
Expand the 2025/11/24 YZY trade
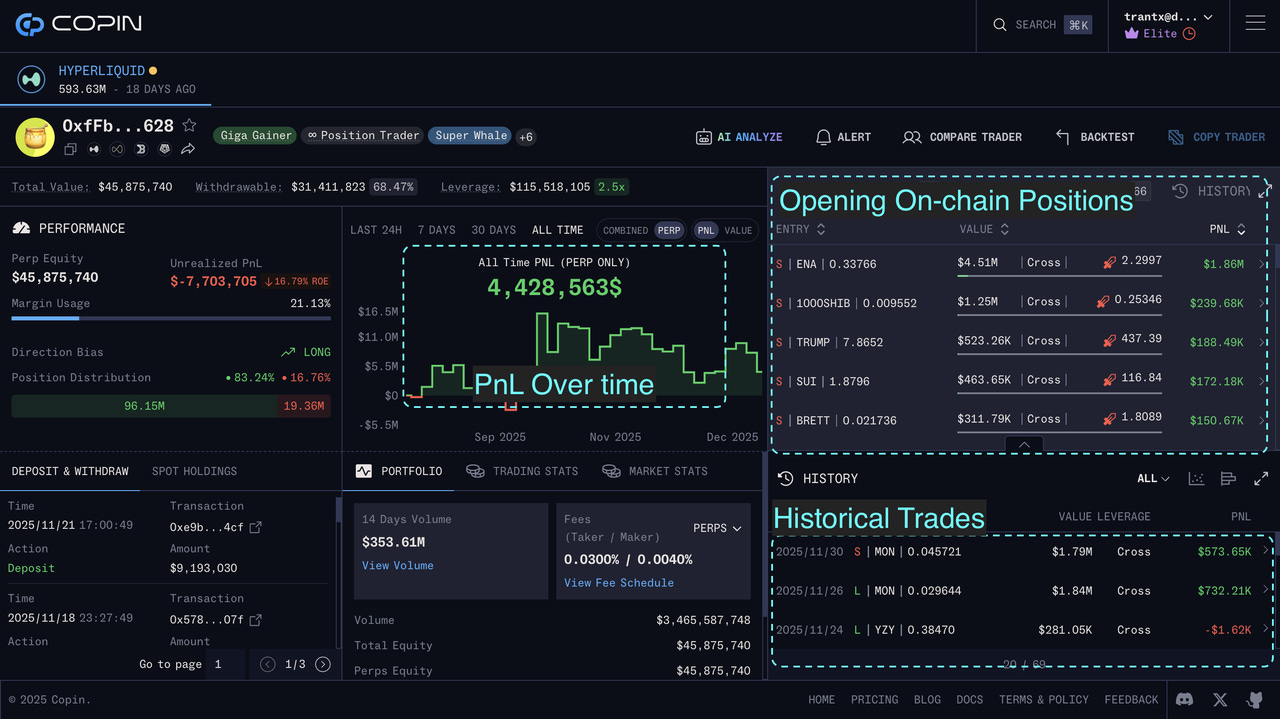(x=1022, y=630)
